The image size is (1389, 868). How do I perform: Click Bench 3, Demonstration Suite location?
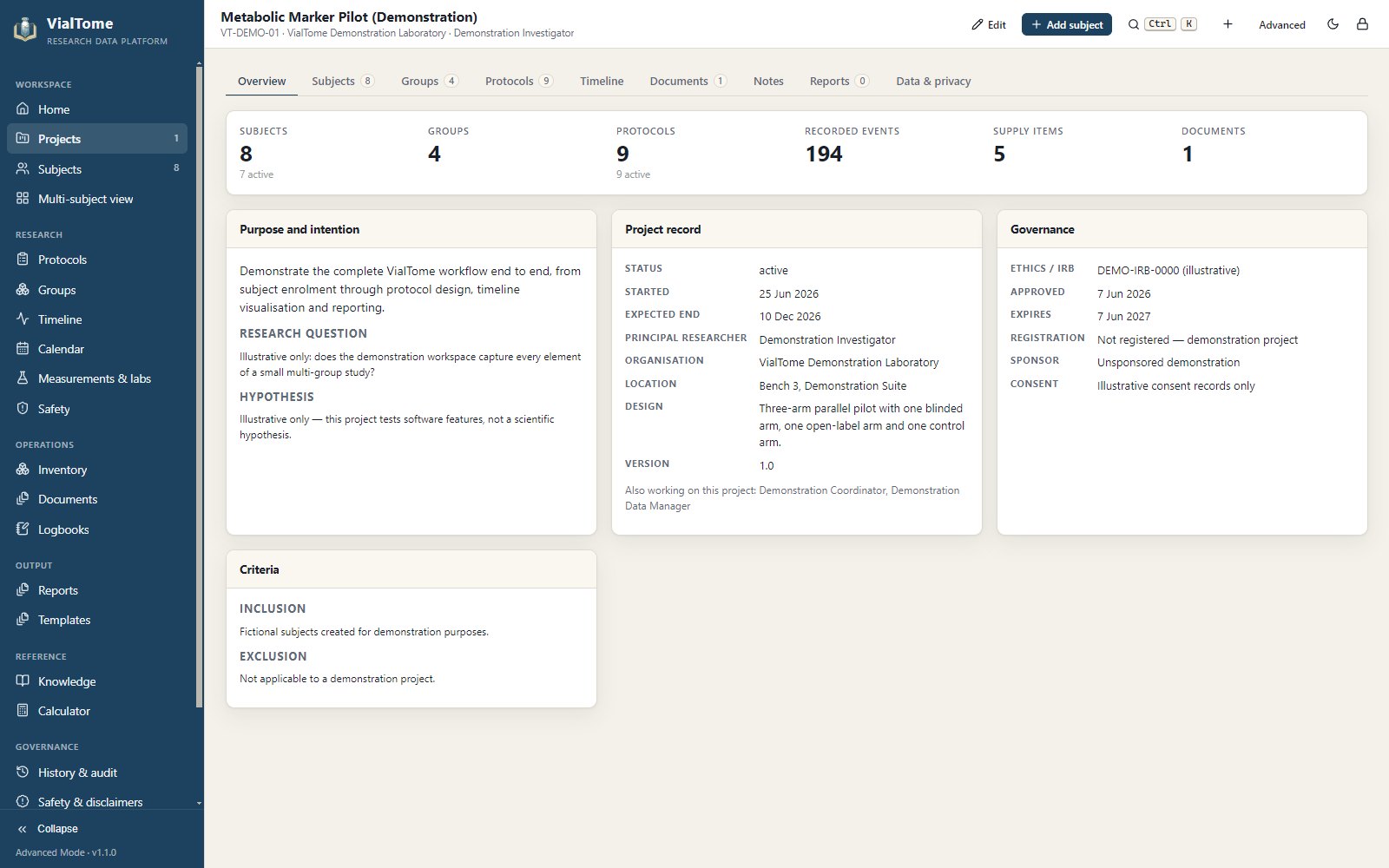point(833,385)
